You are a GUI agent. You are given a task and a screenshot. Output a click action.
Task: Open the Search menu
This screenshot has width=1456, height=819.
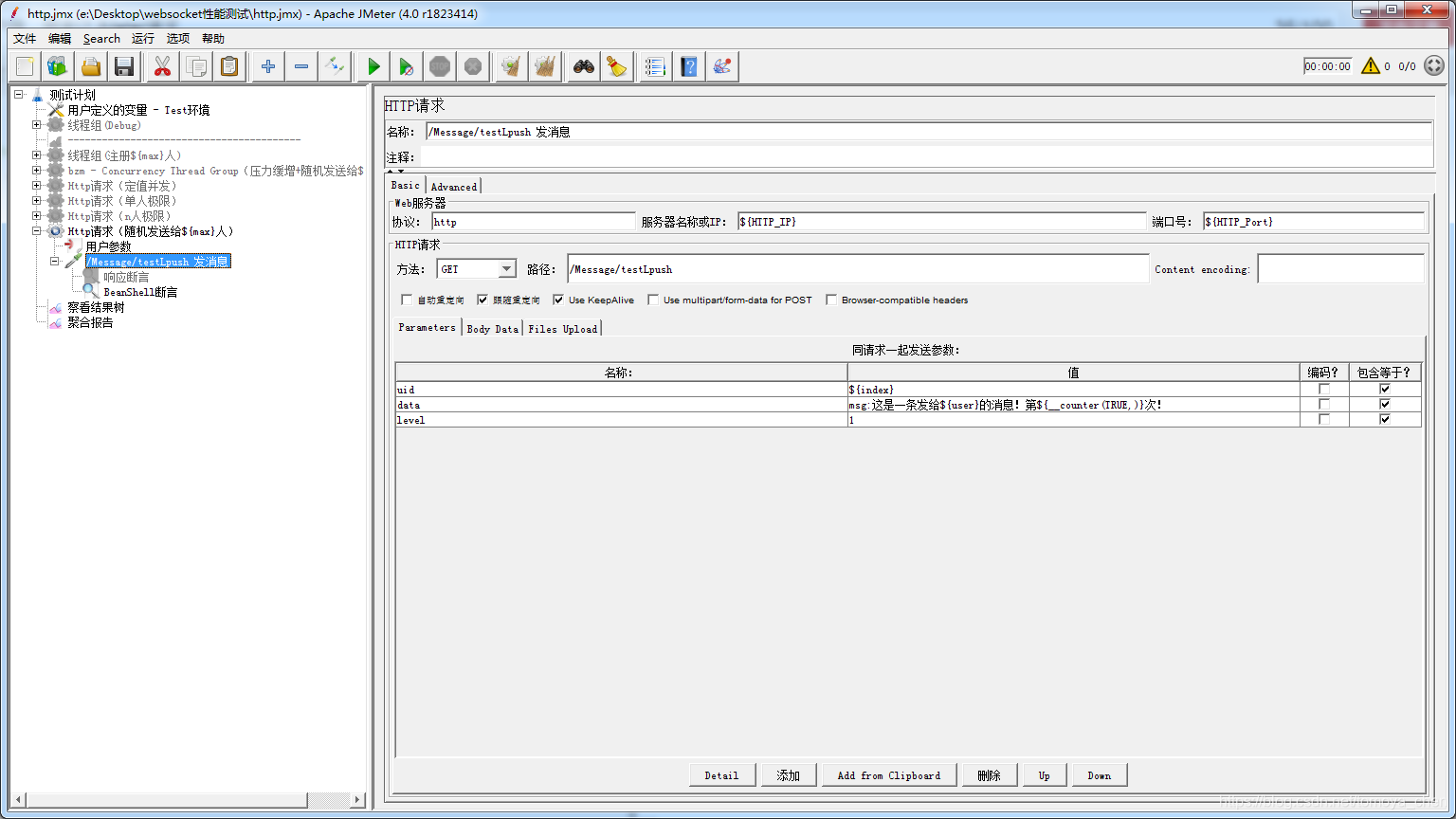click(101, 39)
